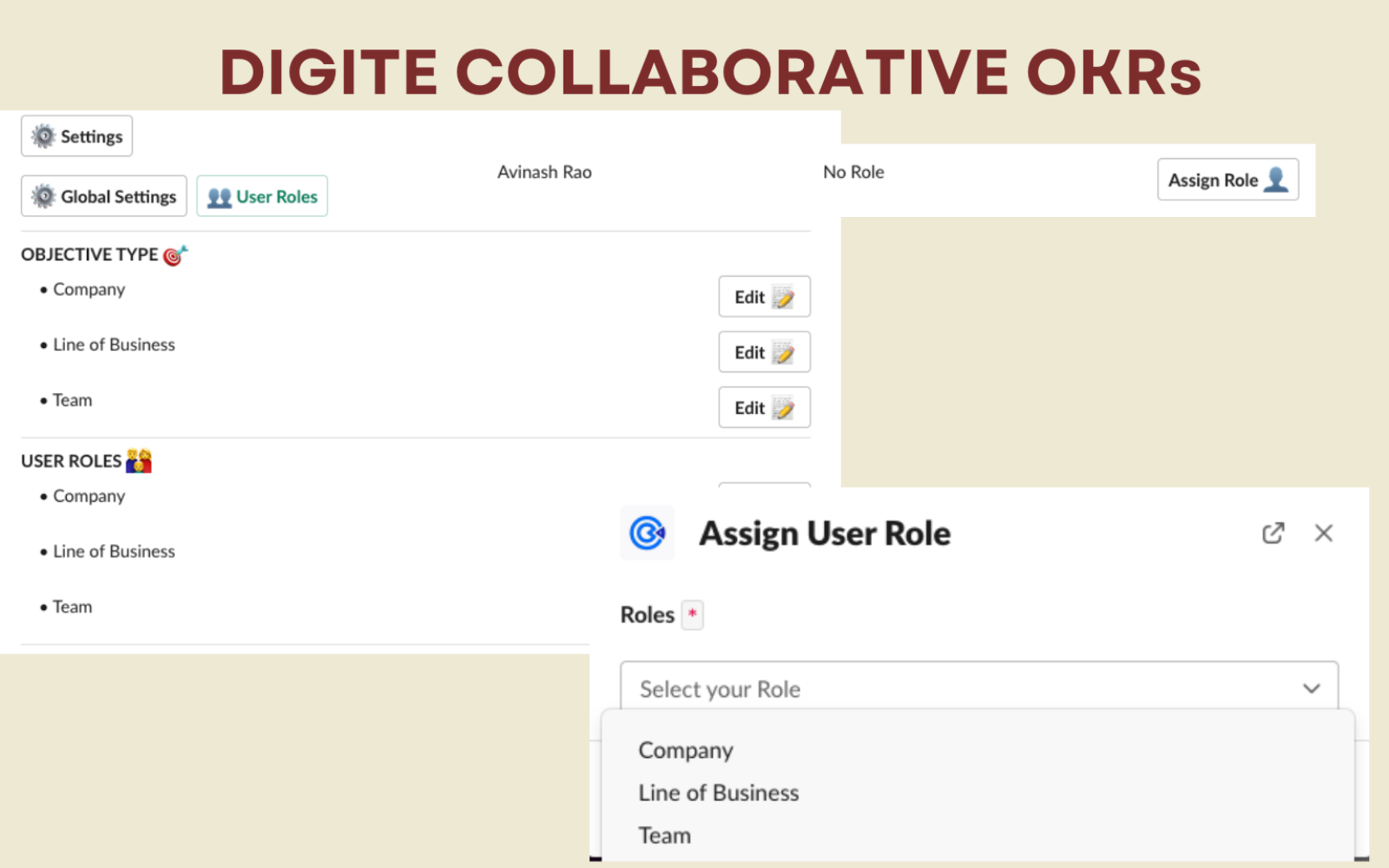Click the gear icon on Global Settings
The height and width of the screenshot is (868, 1389).
pyautogui.click(x=43, y=196)
